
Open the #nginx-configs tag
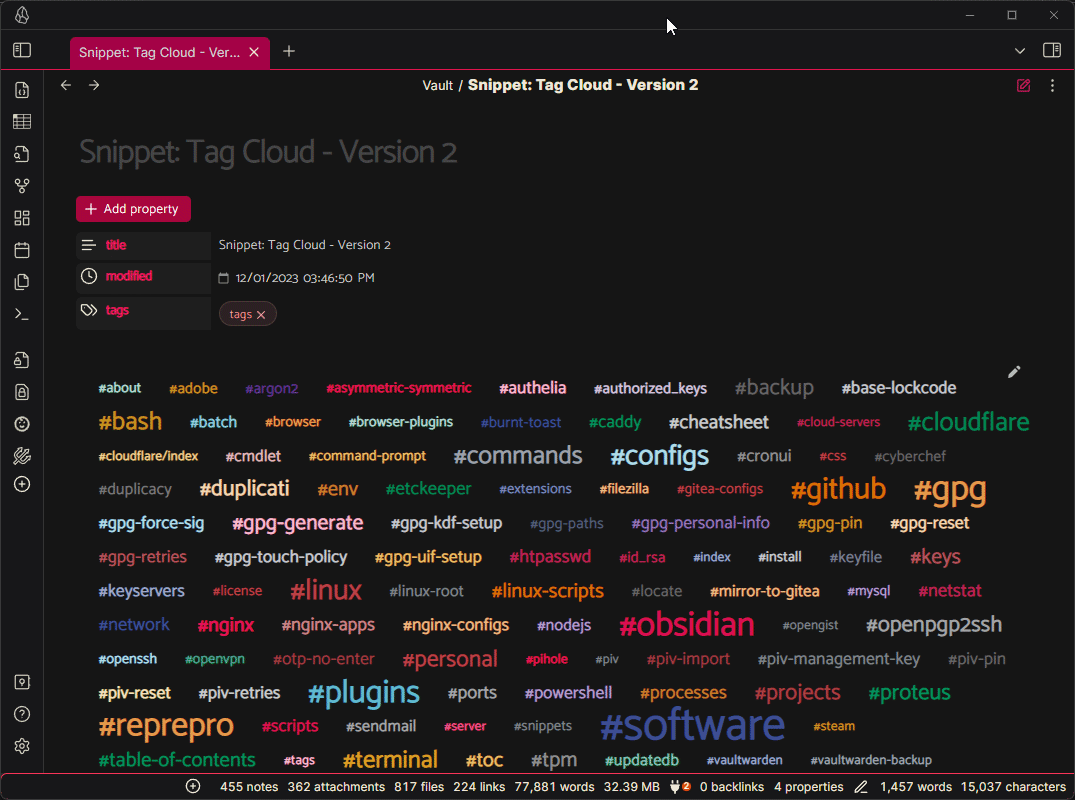pos(456,625)
